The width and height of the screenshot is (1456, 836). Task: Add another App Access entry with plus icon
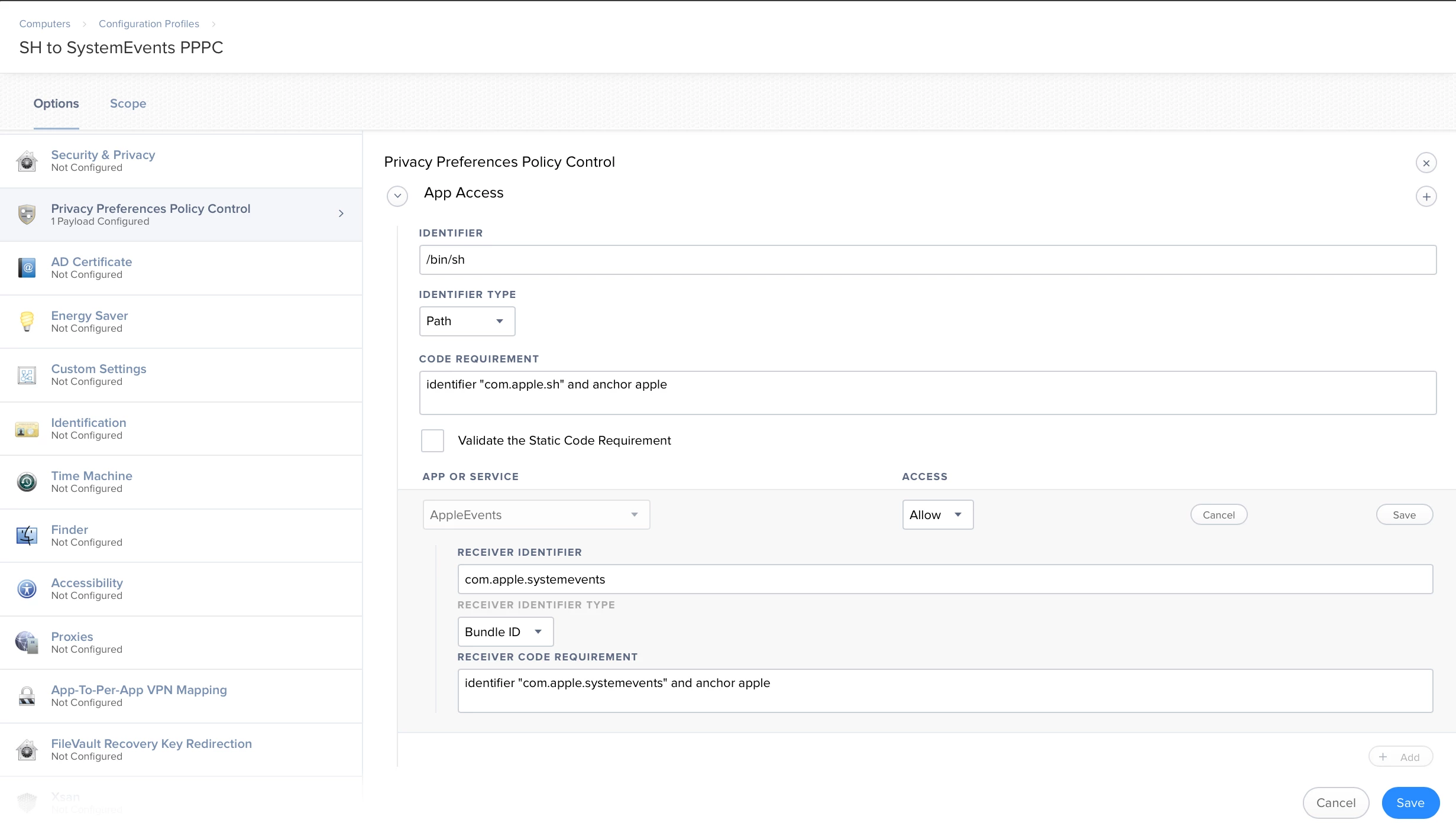tap(1426, 196)
